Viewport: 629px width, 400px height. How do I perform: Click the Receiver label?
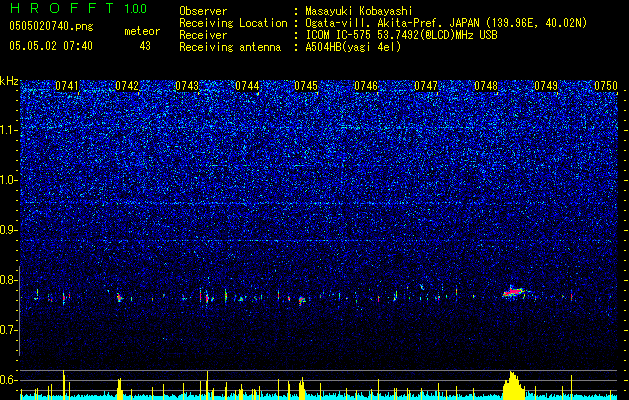click(203, 35)
